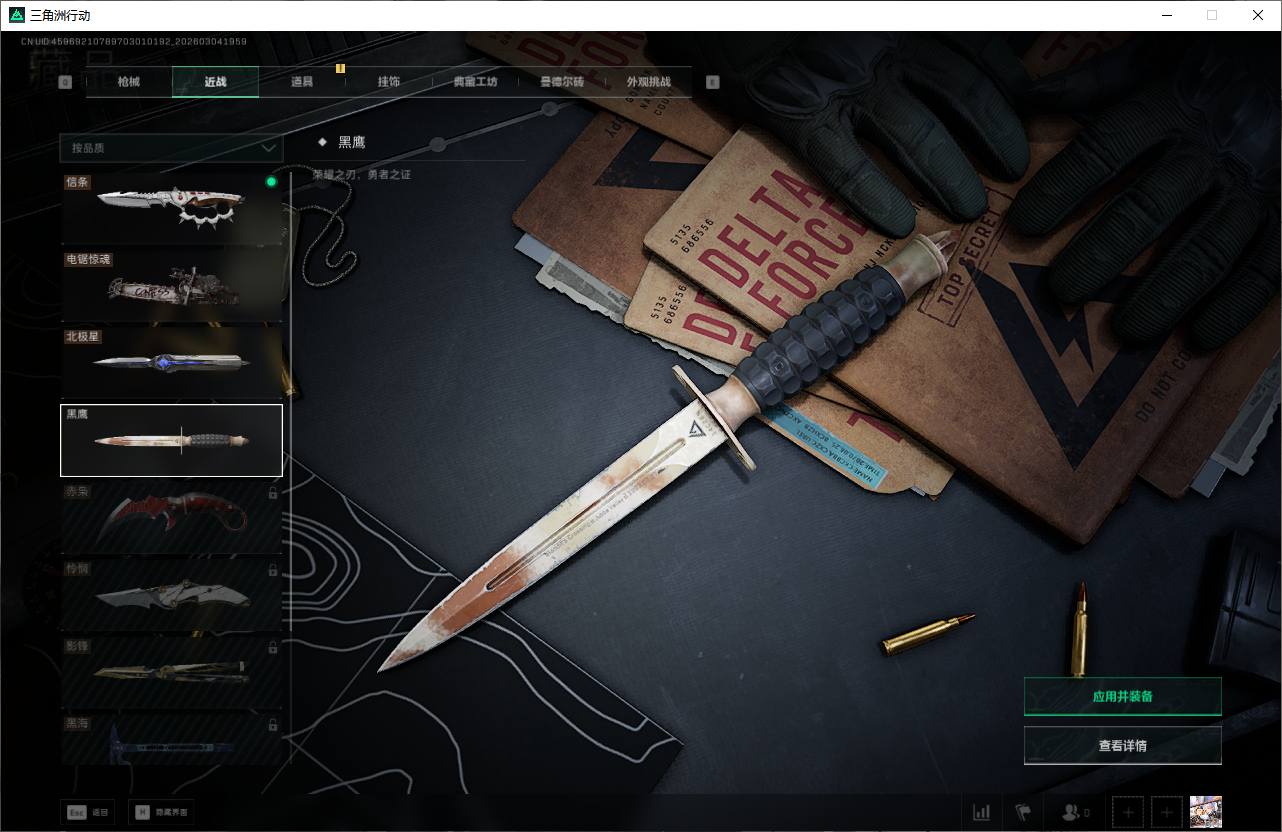Click the yellow notification marker above 道具
Screen dimensions: 1282x832
click(340, 68)
